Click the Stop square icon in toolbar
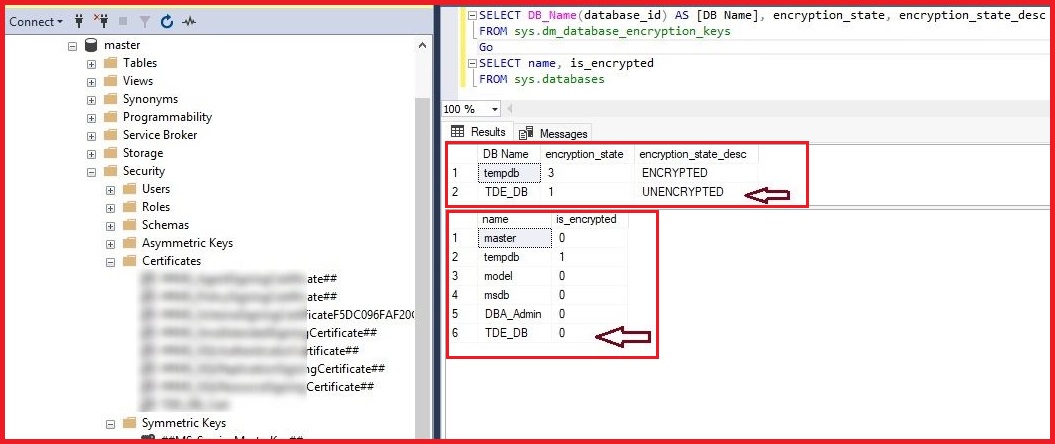Image resolution: width=1055 pixels, height=444 pixels. coord(122,22)
